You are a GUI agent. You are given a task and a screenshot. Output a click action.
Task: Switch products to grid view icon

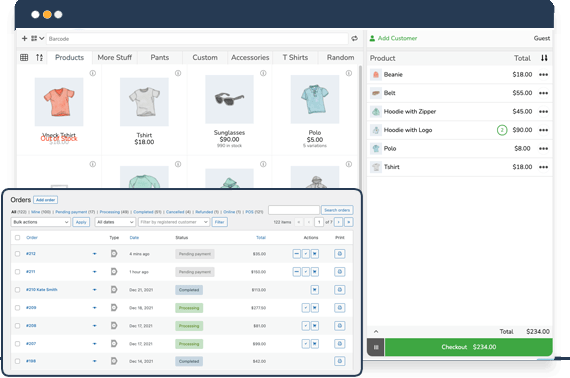(24, 57)
